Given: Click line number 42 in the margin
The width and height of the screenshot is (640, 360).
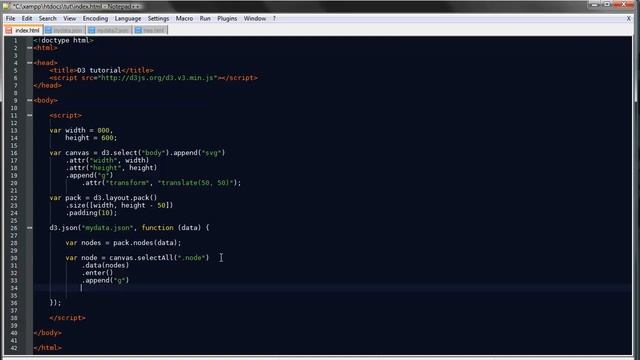Looking at the screenshot, I should [14, 348].
